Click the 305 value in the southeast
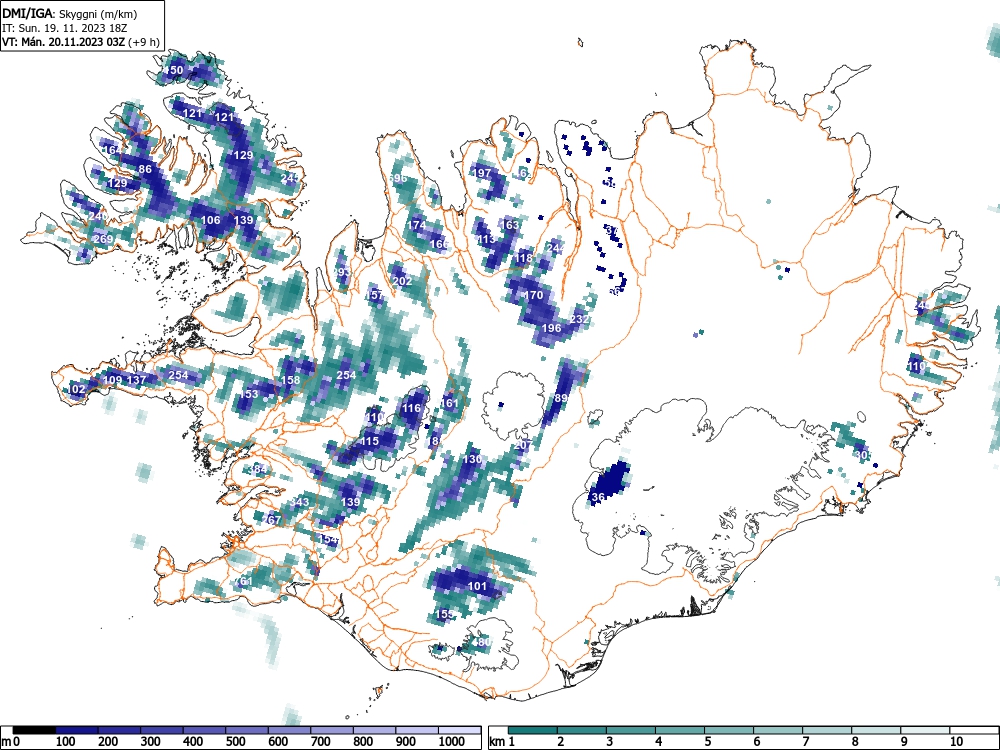 point(864,455)
